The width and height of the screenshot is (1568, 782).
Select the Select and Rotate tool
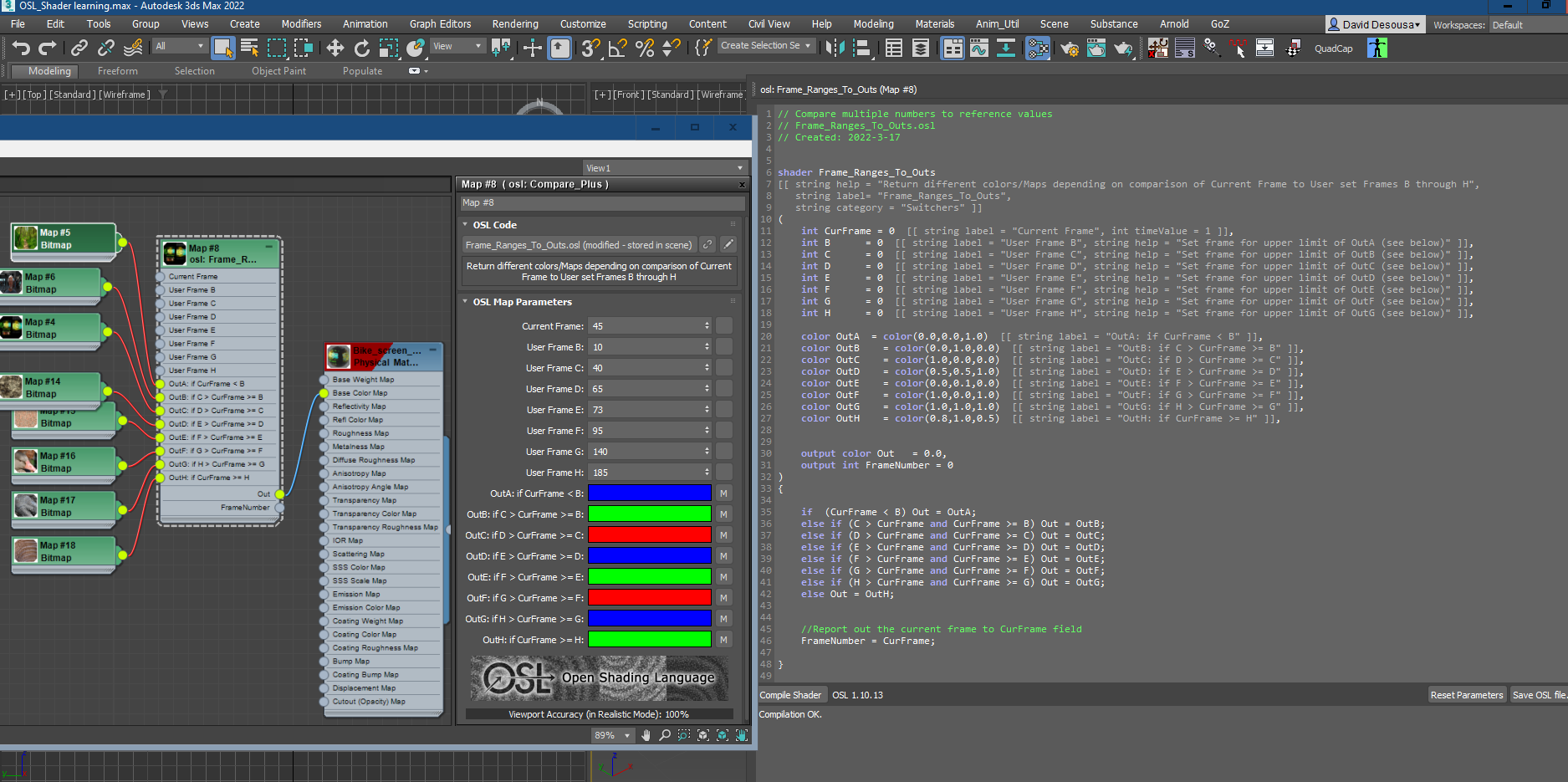pyautogui.click(x=362, y=48)
